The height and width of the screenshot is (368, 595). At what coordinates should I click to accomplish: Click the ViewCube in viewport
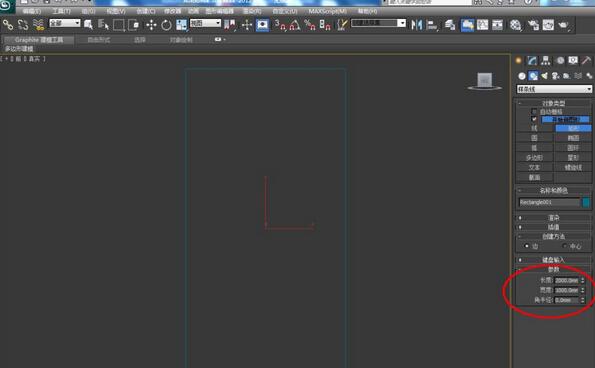(x=485, y=81)
